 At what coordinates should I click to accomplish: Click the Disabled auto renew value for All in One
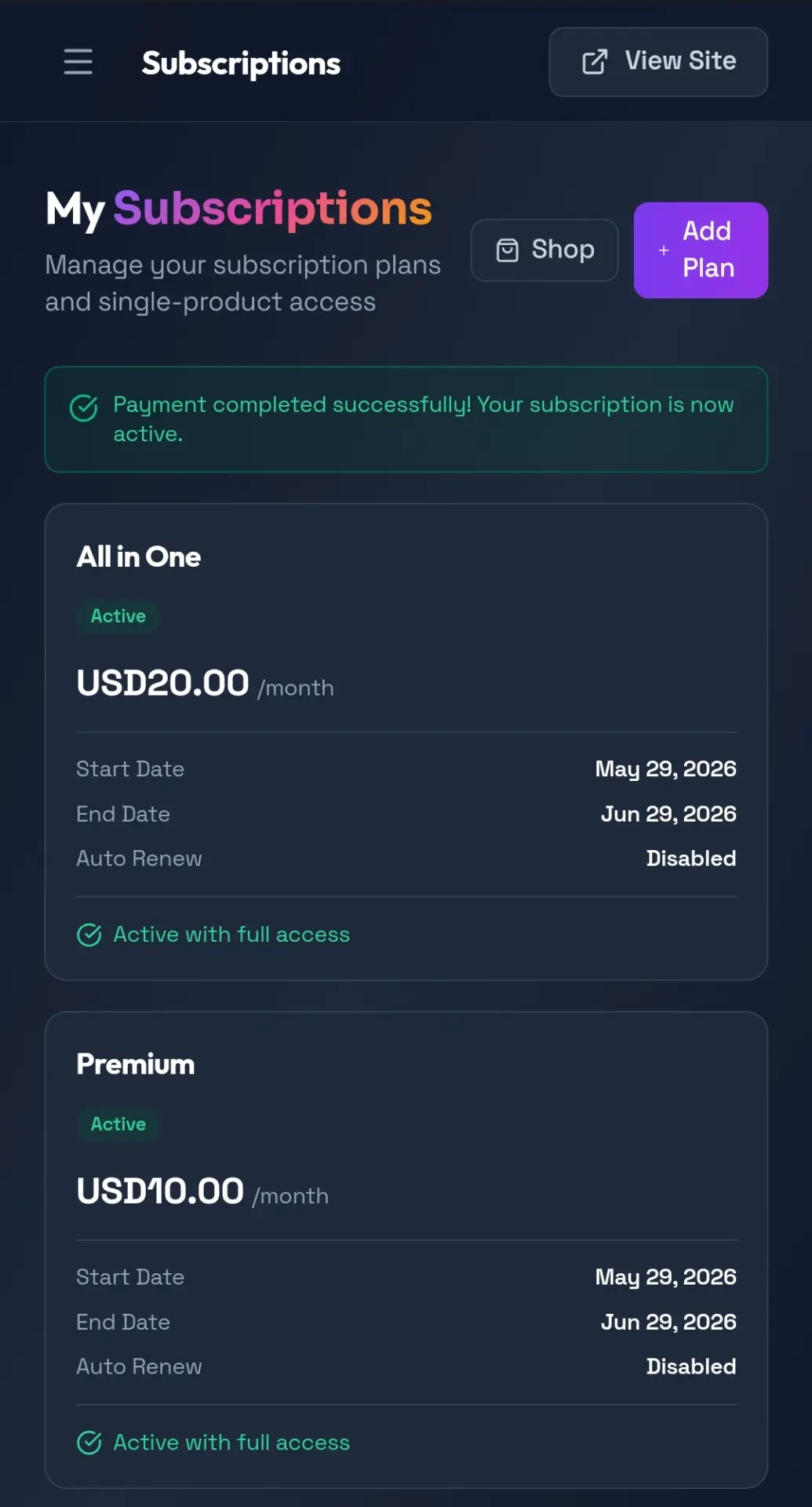pyautogui.click(x=691, y=859)
